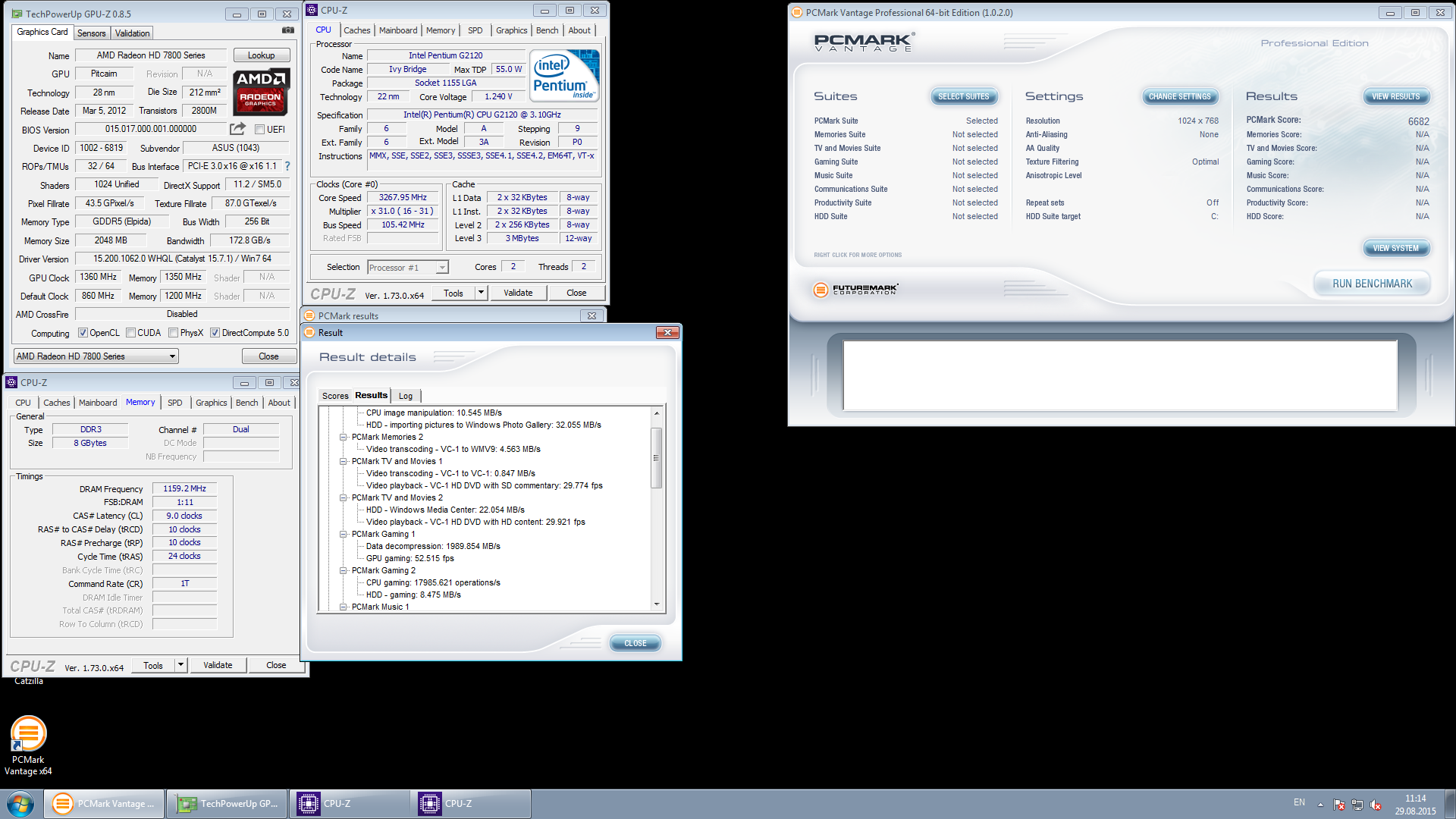Click the empty white text panel in PCMark Vantage
1456x819 pixels.
[1120, 375]
